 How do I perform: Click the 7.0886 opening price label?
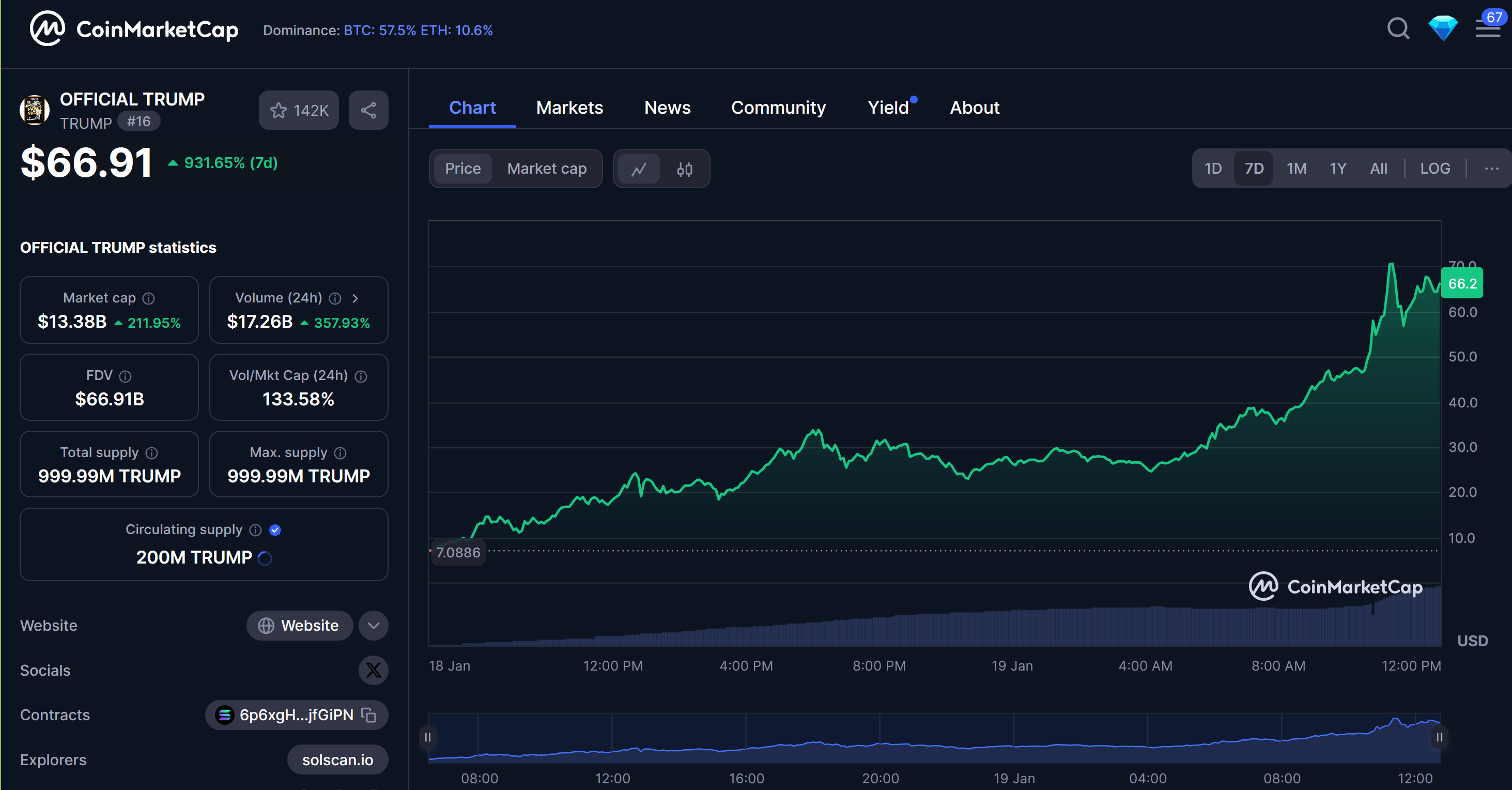[458, 552]
